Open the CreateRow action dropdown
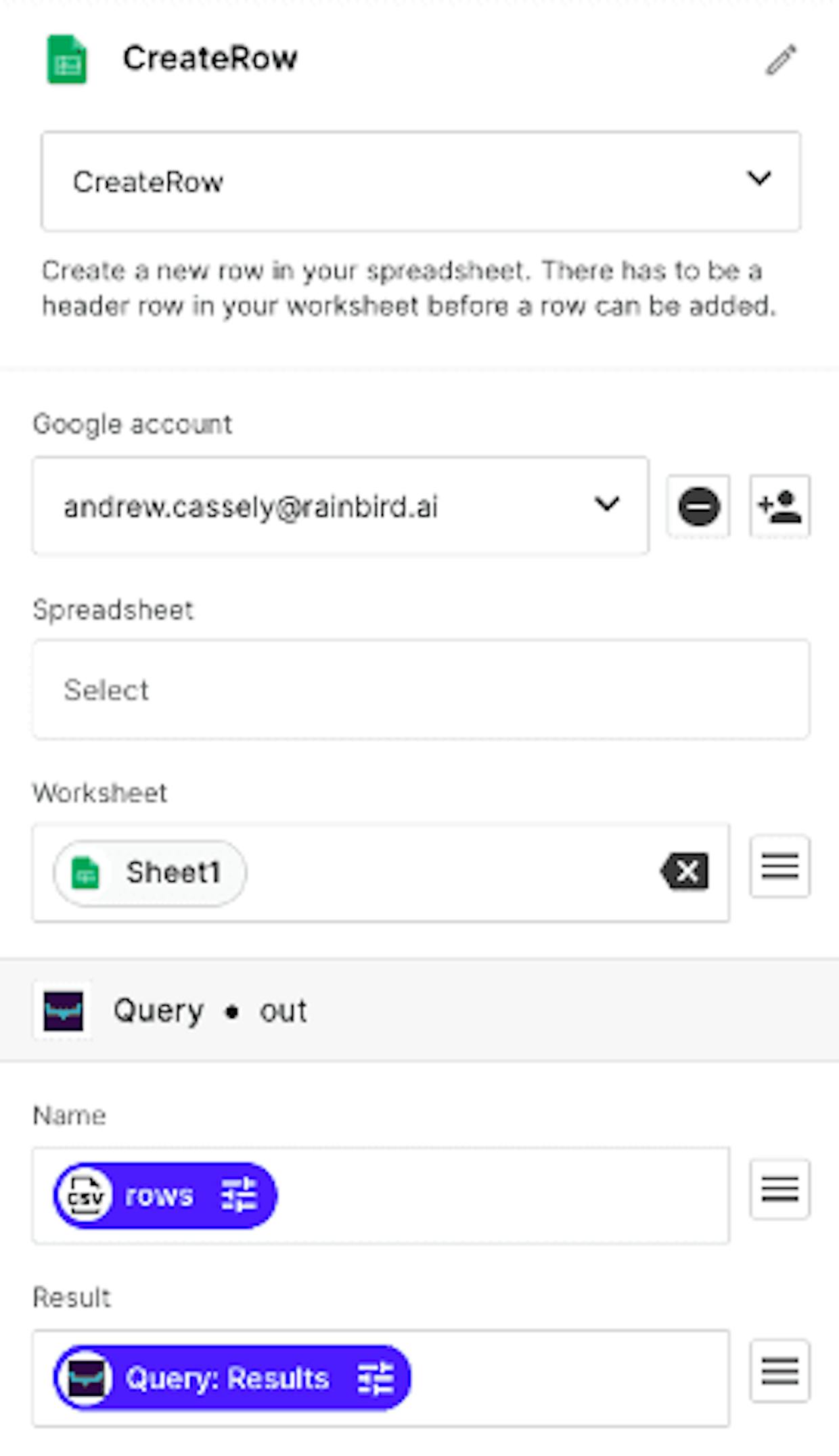 421,181
